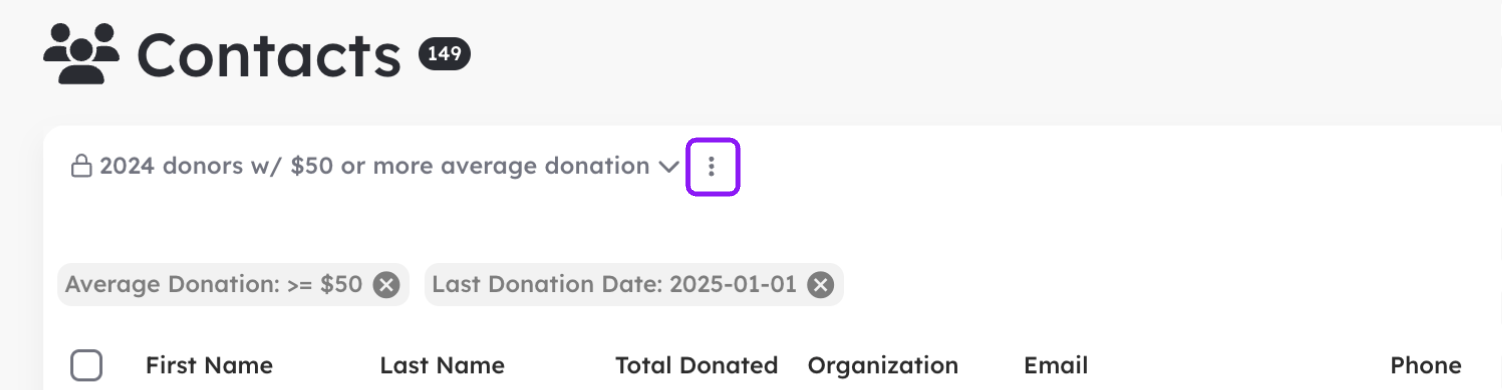Click the Email column header
The width and height of the screenshot is (1502, 390).
[1056, 365]
